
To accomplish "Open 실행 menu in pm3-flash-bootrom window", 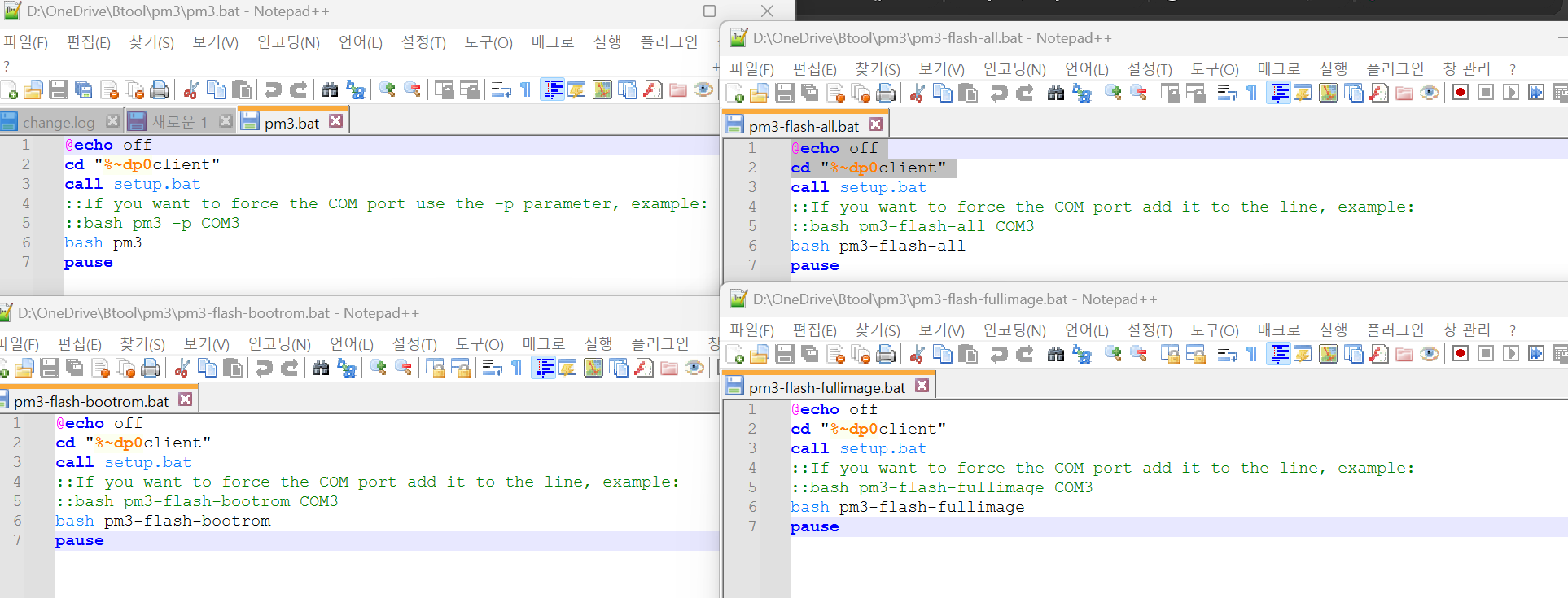I will 598,344.
